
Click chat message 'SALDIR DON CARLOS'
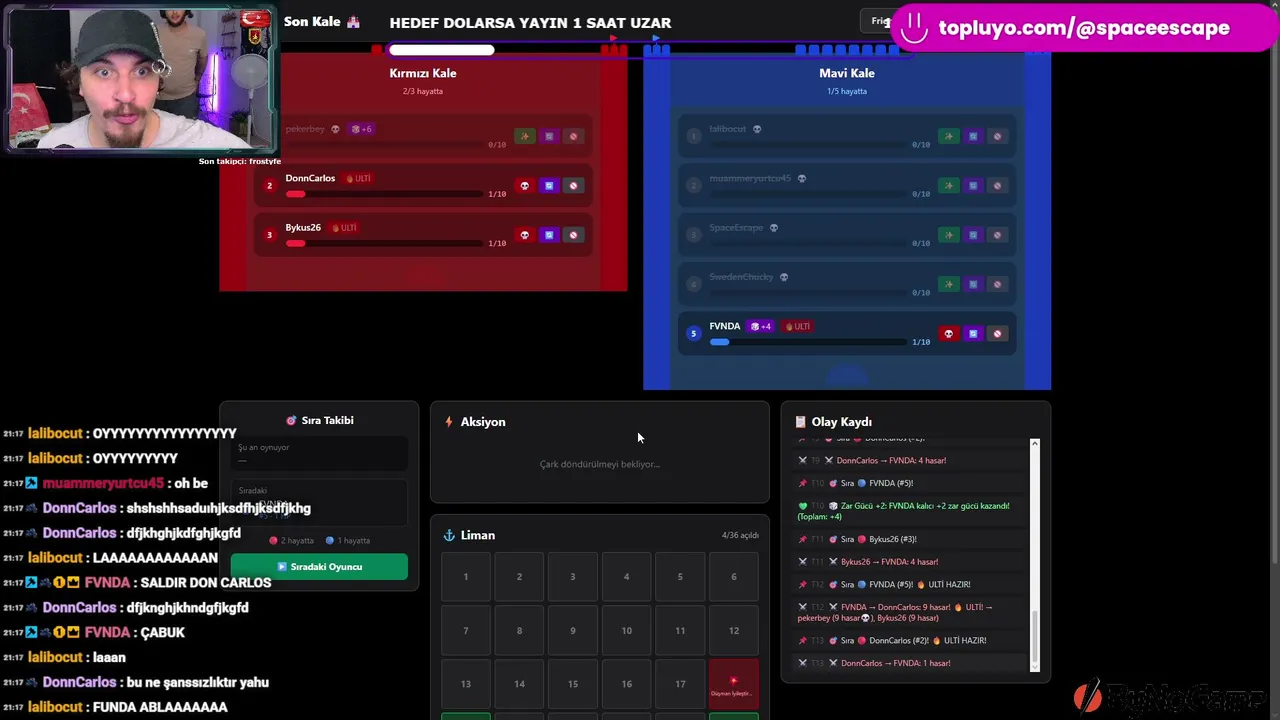tap(206, 583)
